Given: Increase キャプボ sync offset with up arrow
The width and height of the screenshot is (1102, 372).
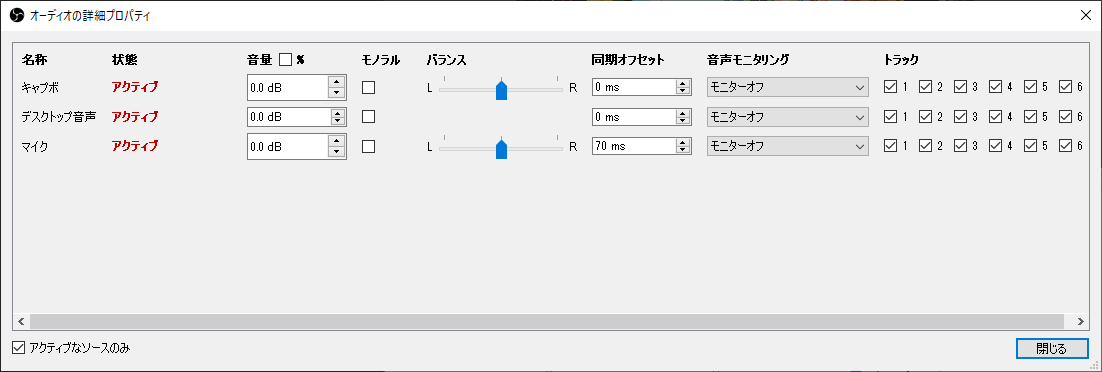Looking at the screenshot, I should tap(682, 84).
